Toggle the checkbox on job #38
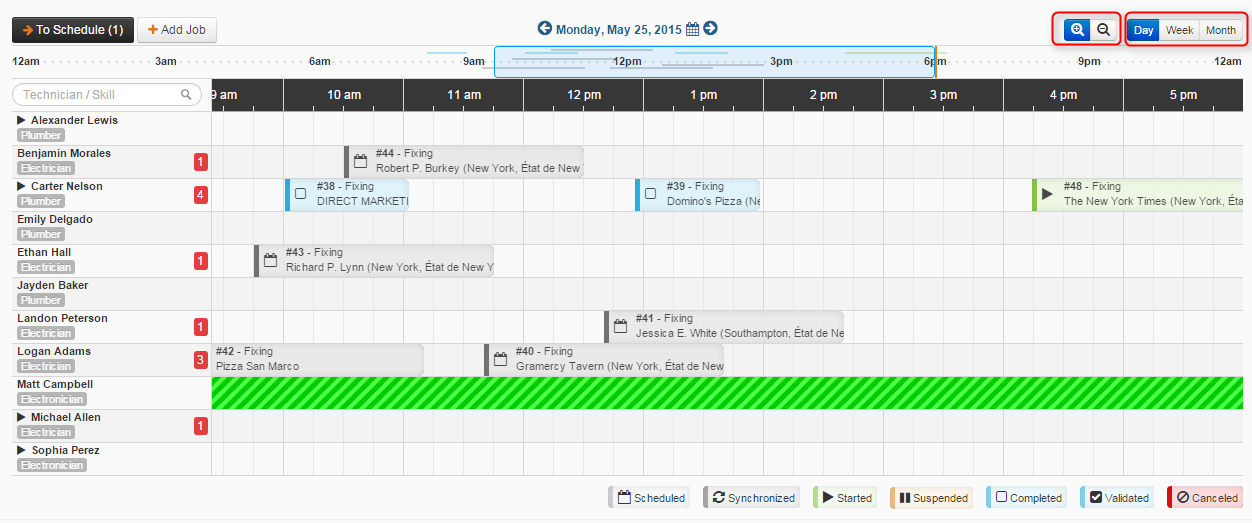Screen dimensions: 1252x523 (301, 194)
